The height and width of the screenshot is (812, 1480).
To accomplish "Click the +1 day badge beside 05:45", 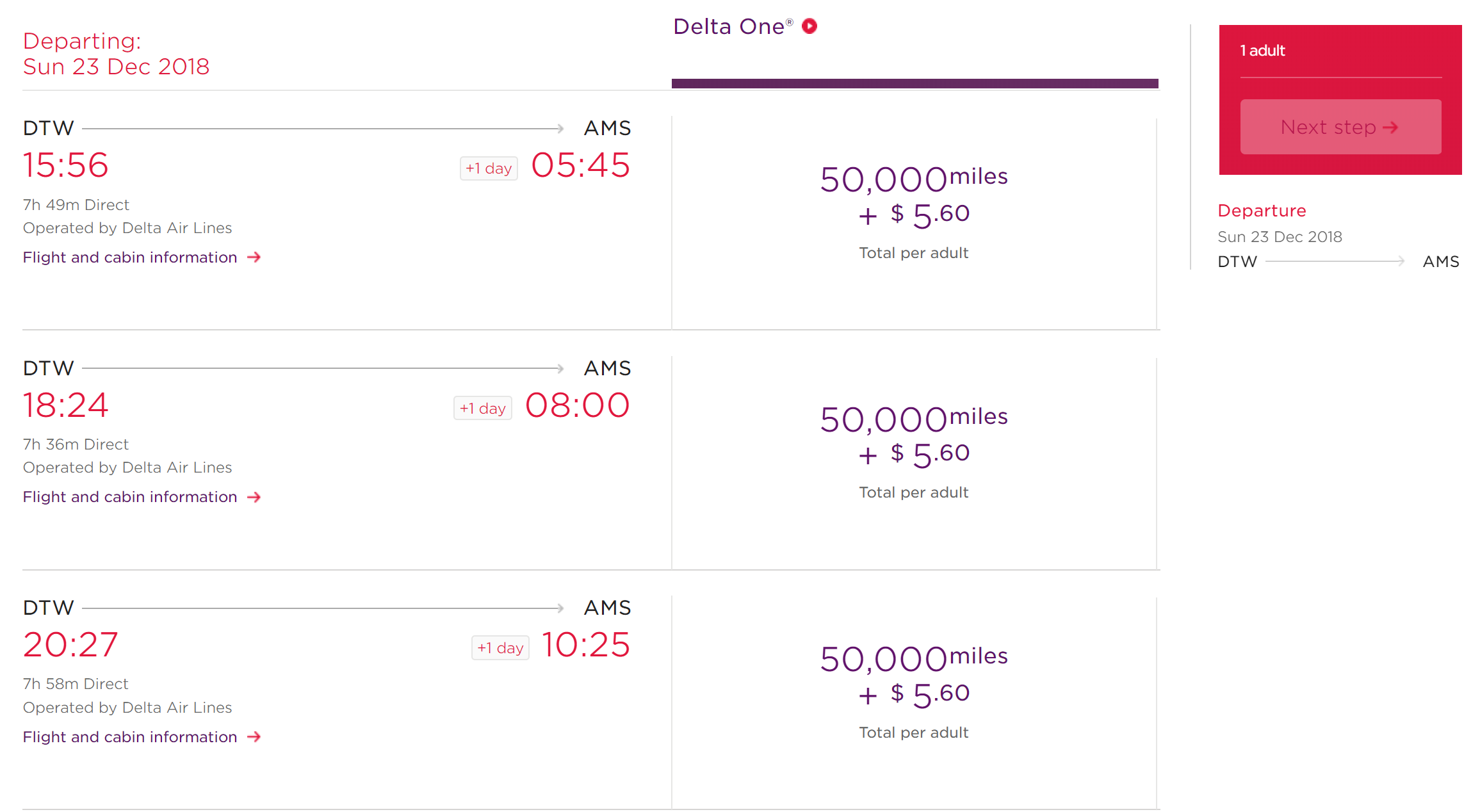I will pyautogui.click(x=489, y=168).
